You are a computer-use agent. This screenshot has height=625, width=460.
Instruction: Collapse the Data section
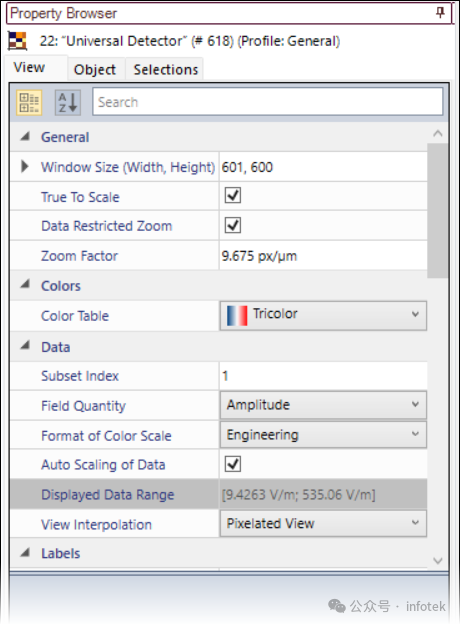click(25, 345)
